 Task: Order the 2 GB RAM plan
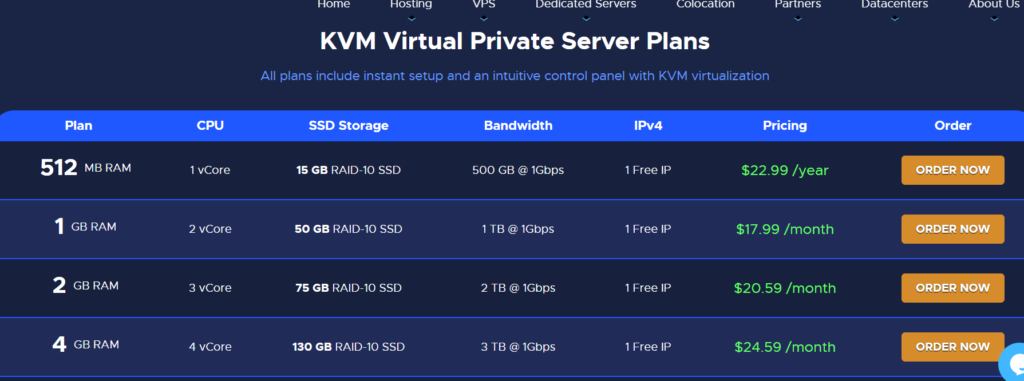(953, 288)
